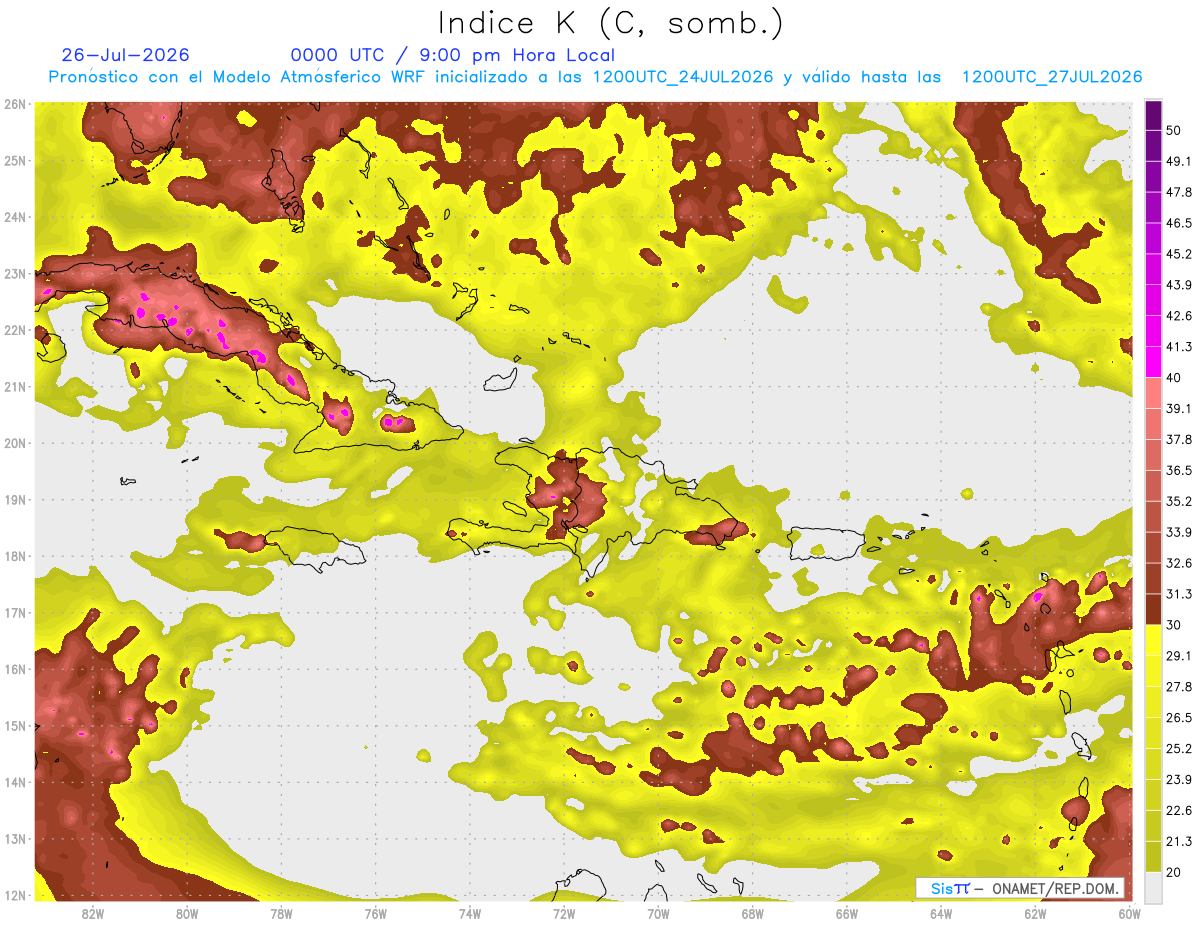Click initialization time "1200UTC_24JUL2026" in forecast line

point(683,77)
